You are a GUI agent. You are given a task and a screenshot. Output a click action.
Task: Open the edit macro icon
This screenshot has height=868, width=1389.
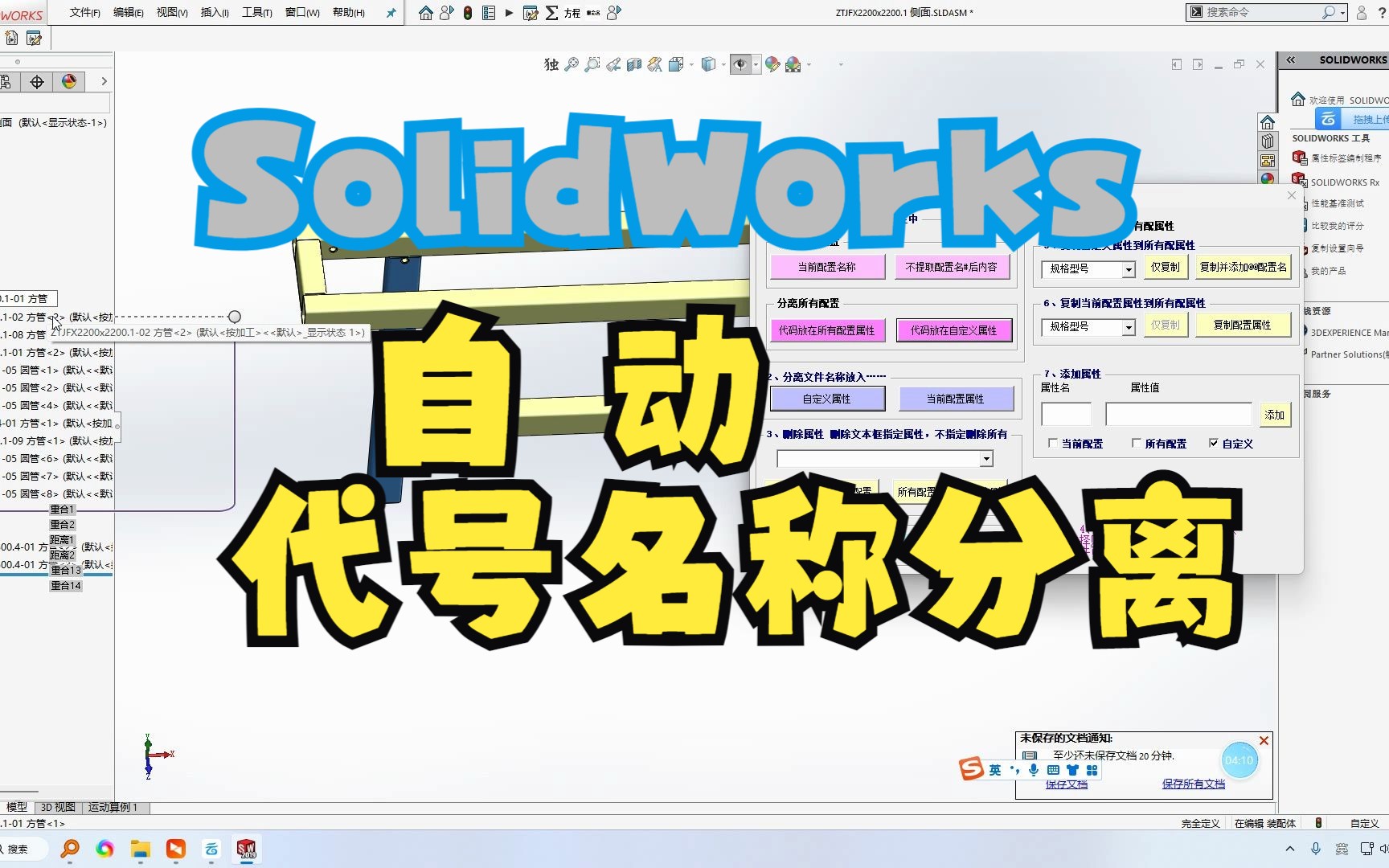(531, 13)
